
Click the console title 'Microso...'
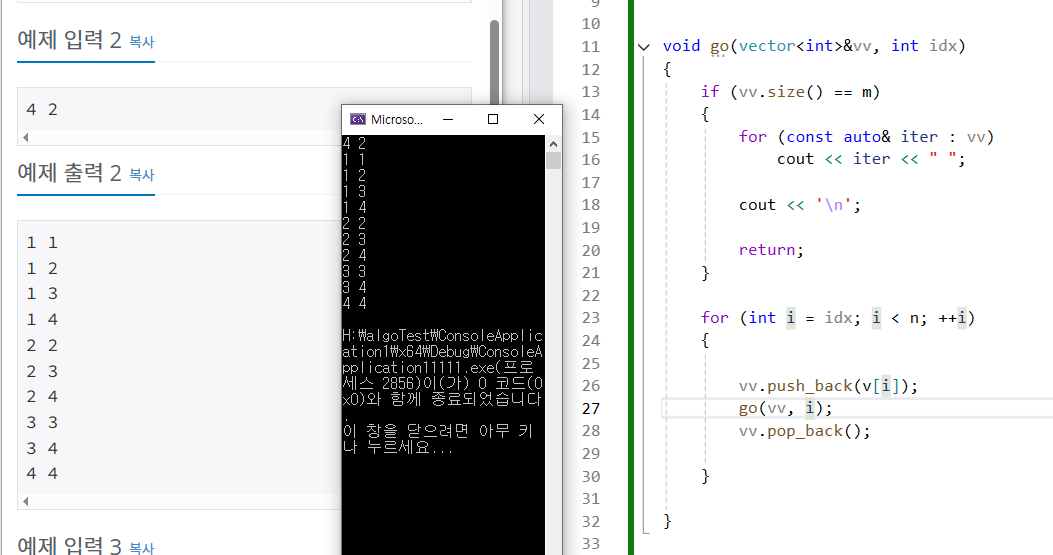pyautogui.click(x=397, y=120)
